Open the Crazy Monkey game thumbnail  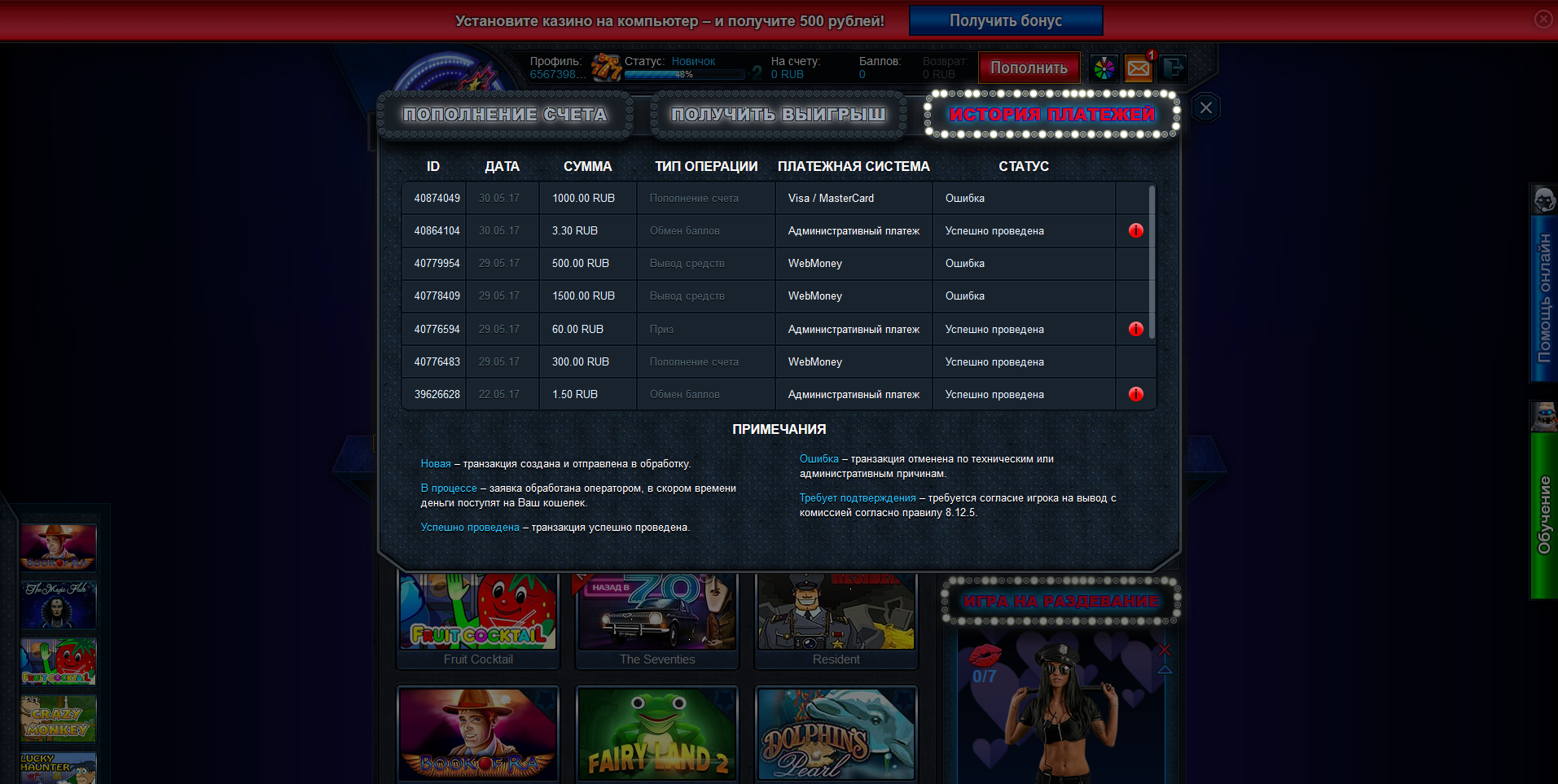pyautogui.click(x=58, y=719)
